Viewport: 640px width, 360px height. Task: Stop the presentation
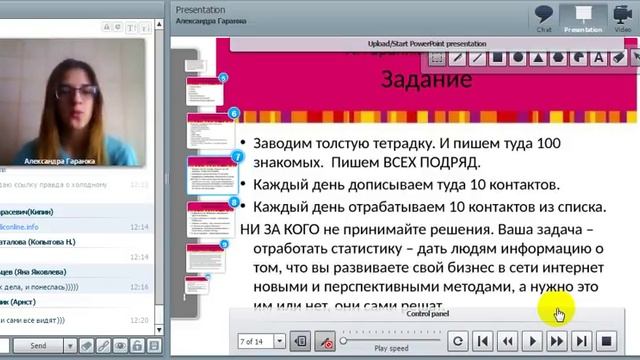pyautogui.click(x=607, y=341)
